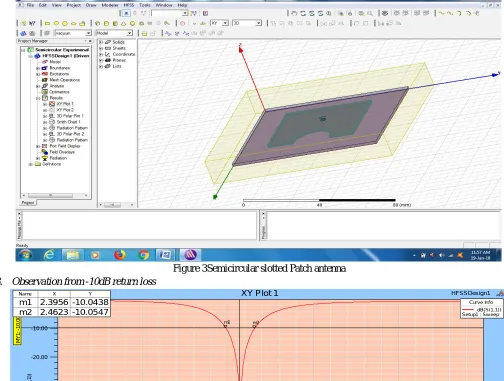Open Internet Explorer from taskbar
Image resolution: width=504 pixels, height=381 pixels.
[x=49, y=255]
